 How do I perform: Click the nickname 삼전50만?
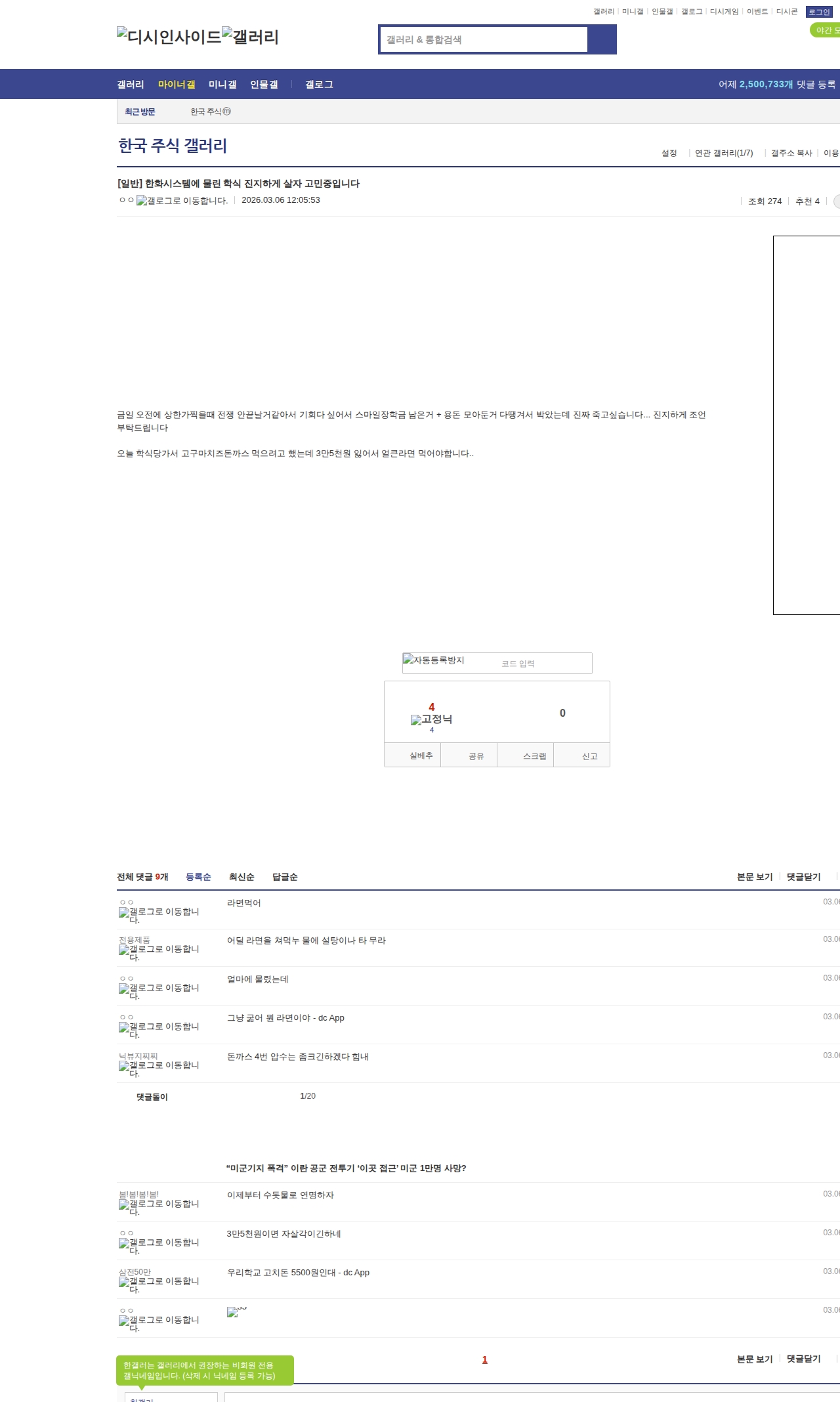pyautogui.click(x=135, y=1272)
